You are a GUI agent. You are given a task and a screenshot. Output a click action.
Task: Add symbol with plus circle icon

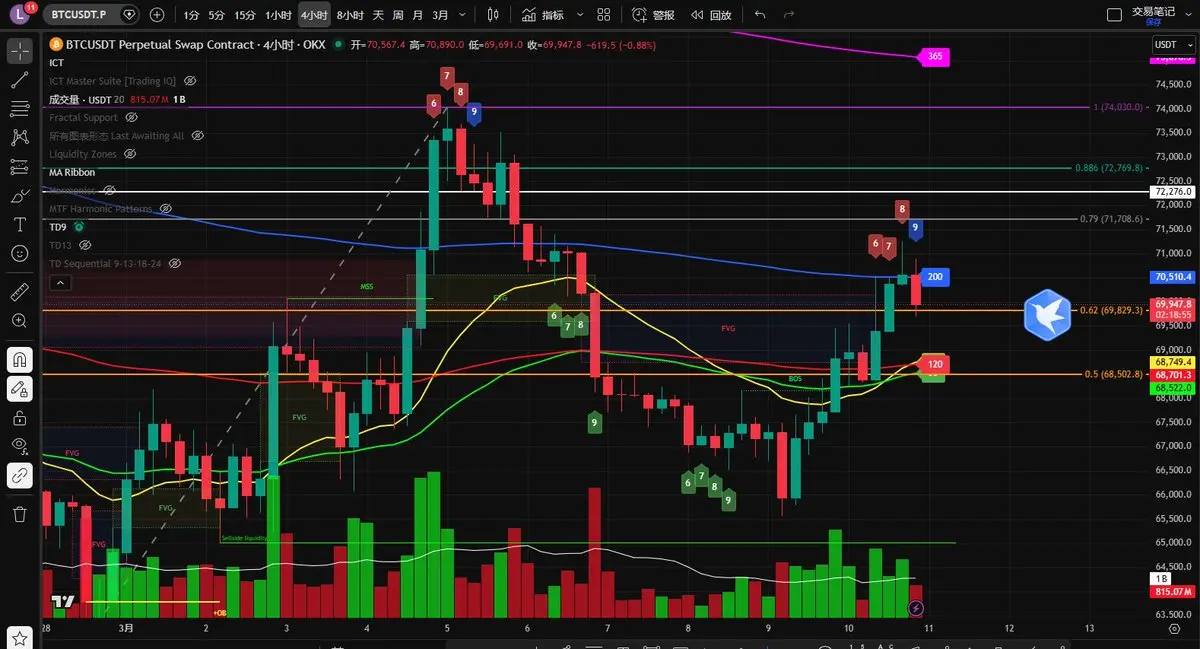coord(157,15)
